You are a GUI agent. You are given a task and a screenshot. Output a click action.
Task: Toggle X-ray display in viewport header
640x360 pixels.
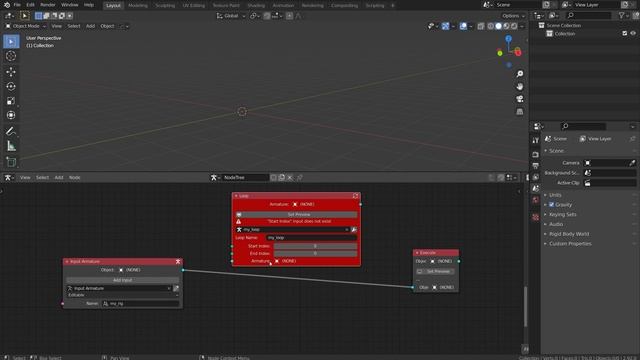coord(481,26)
